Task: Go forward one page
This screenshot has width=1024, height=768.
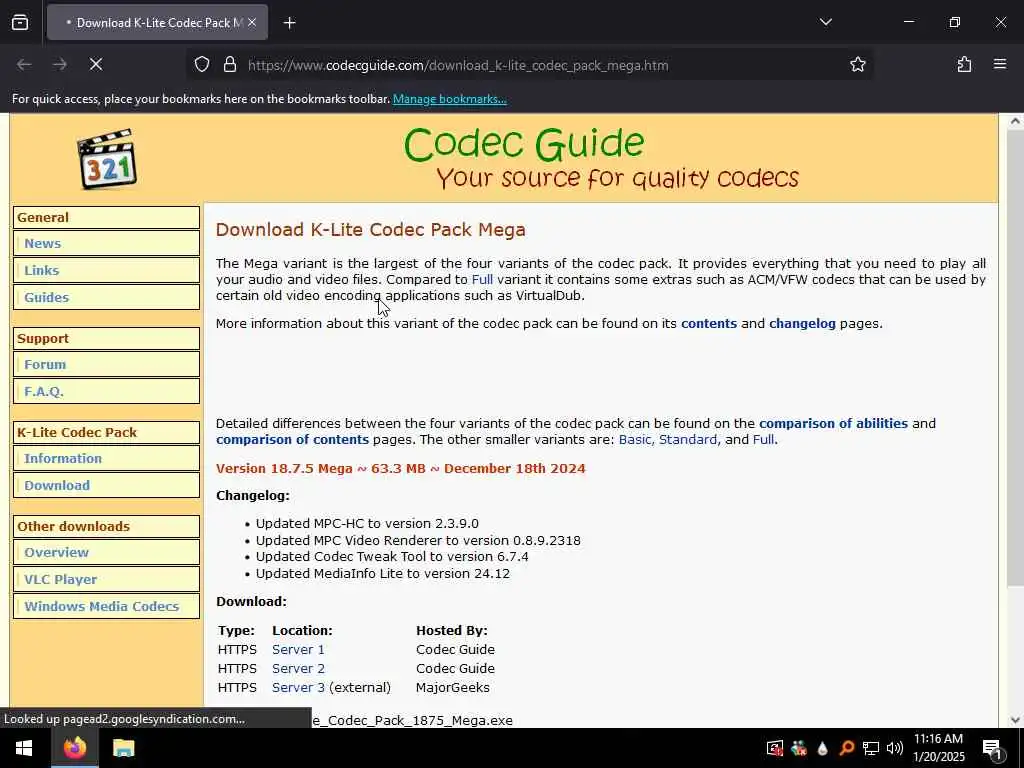Action: 59,64
